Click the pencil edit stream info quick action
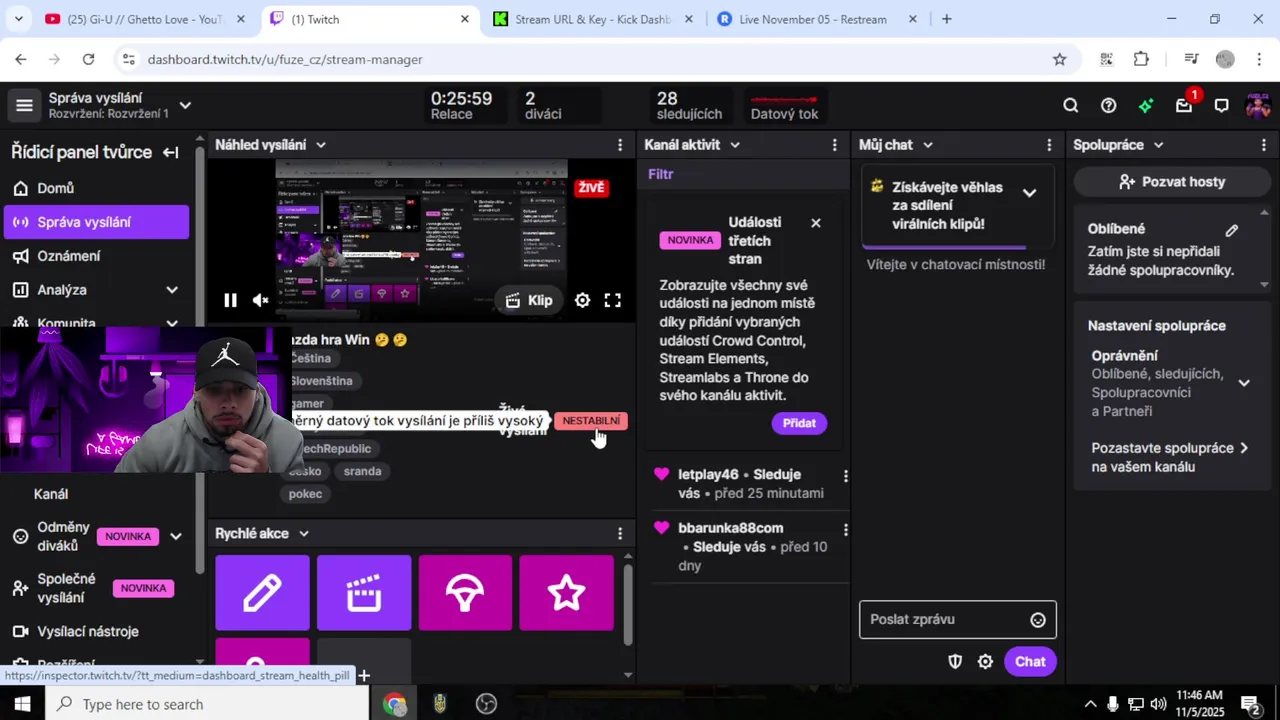Image resolution: width=1280 pixels, height=720 pixels. [262, 593]
